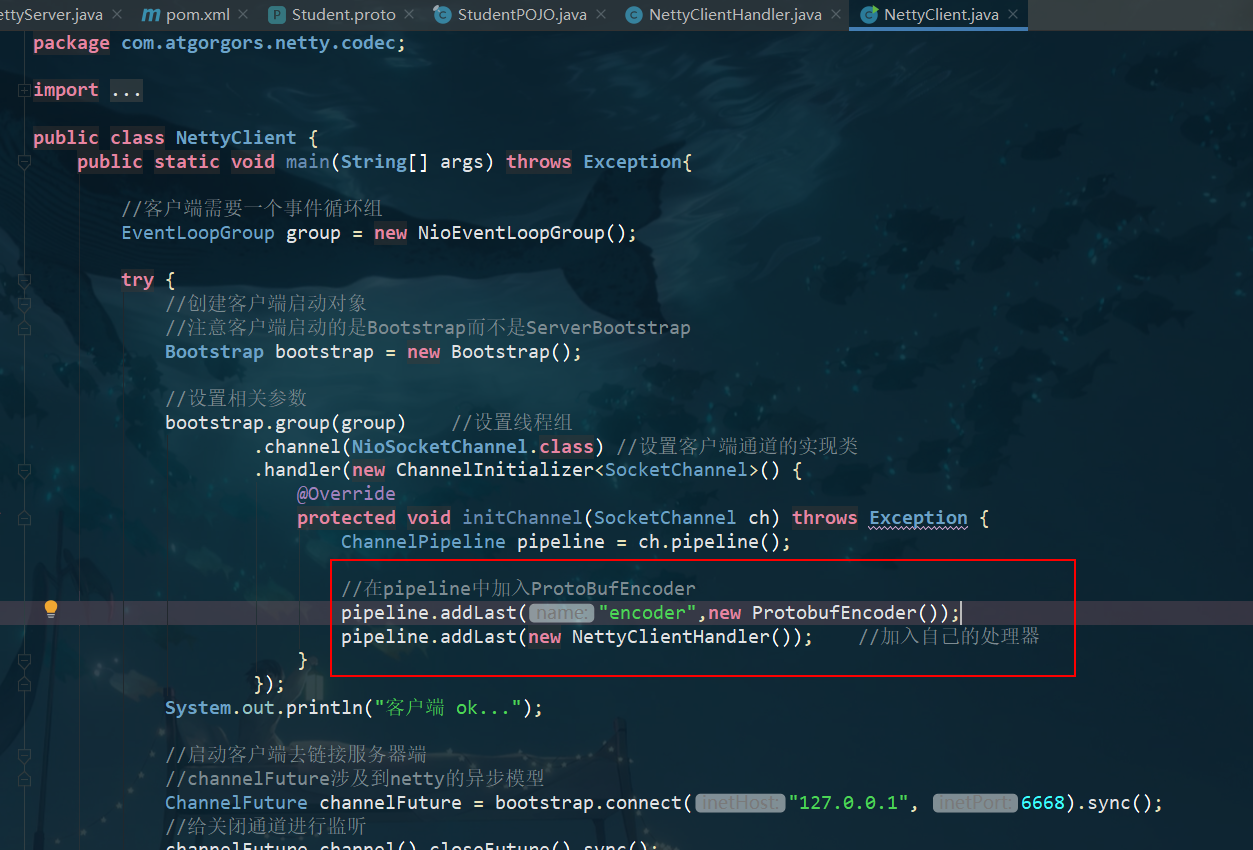
Task: Expand the folded import block
Action: (x=23, y=90)
